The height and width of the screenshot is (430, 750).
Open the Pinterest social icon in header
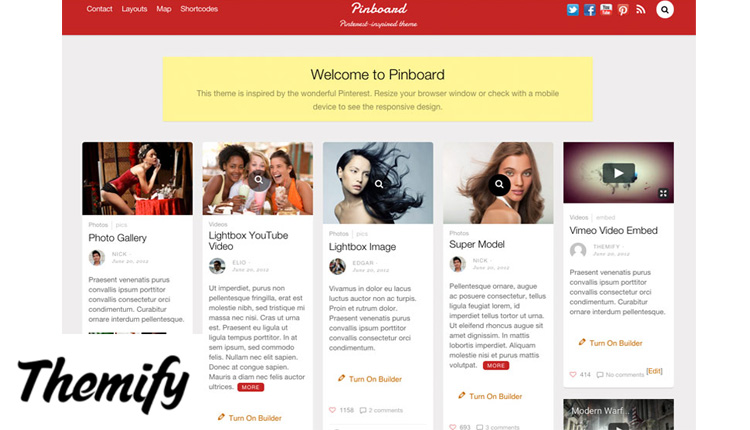click(x=623, y=10)
